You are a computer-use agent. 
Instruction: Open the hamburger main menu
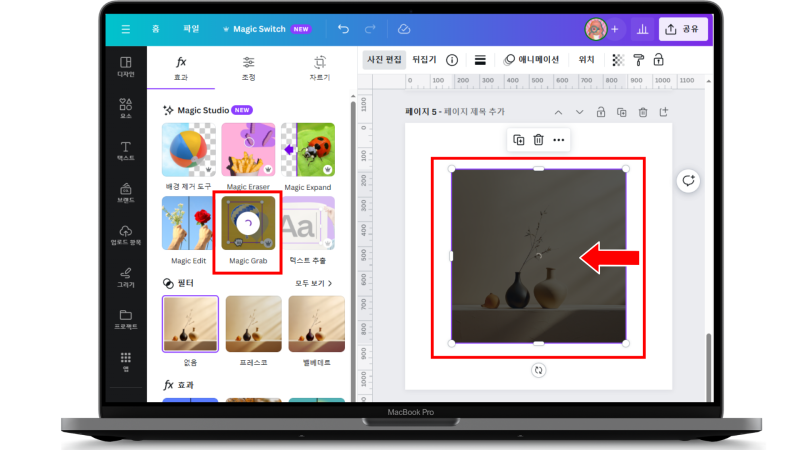(126, 29)
